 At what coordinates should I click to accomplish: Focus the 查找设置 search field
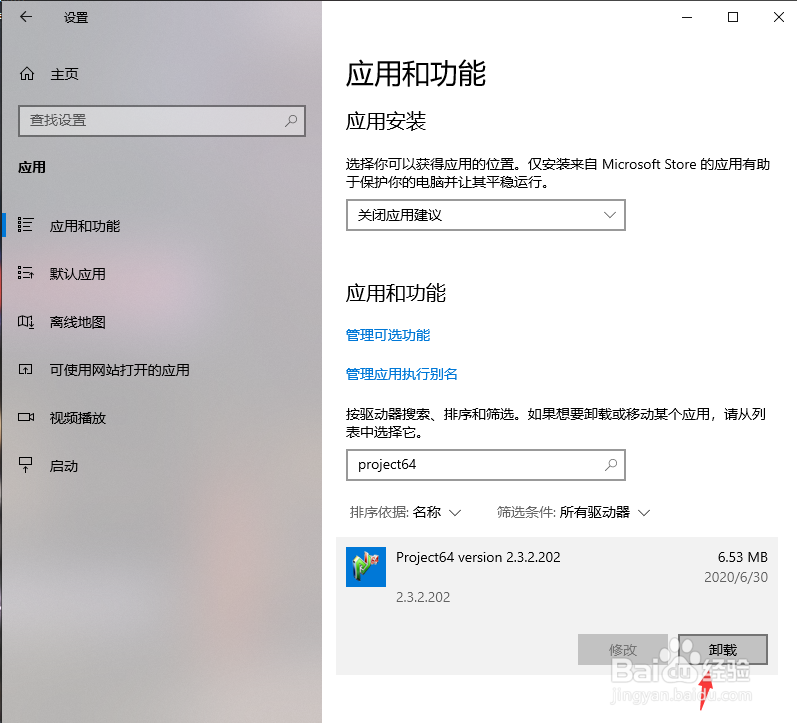[x=162, y=120]
